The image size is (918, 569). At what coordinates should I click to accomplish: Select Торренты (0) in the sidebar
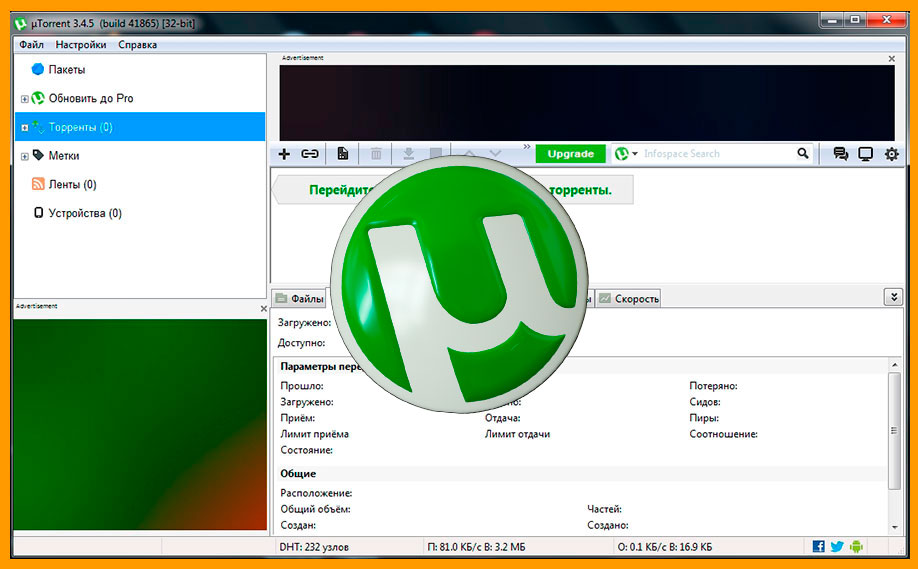(139, 127)
